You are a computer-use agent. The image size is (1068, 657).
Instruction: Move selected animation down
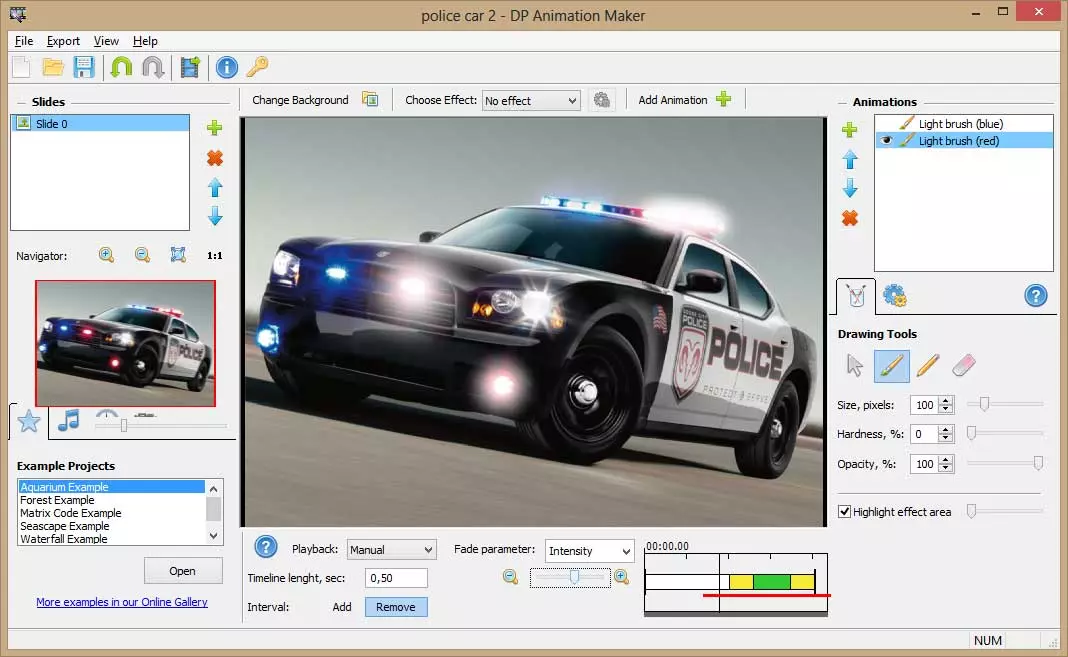tap(849, 188)
